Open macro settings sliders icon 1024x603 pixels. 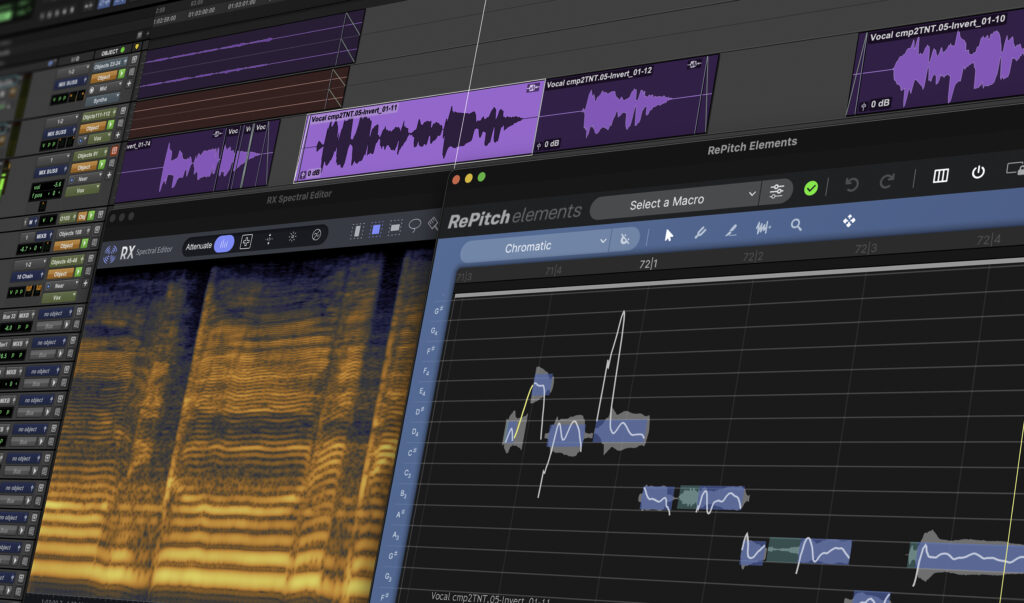click(x=776, y=191)
